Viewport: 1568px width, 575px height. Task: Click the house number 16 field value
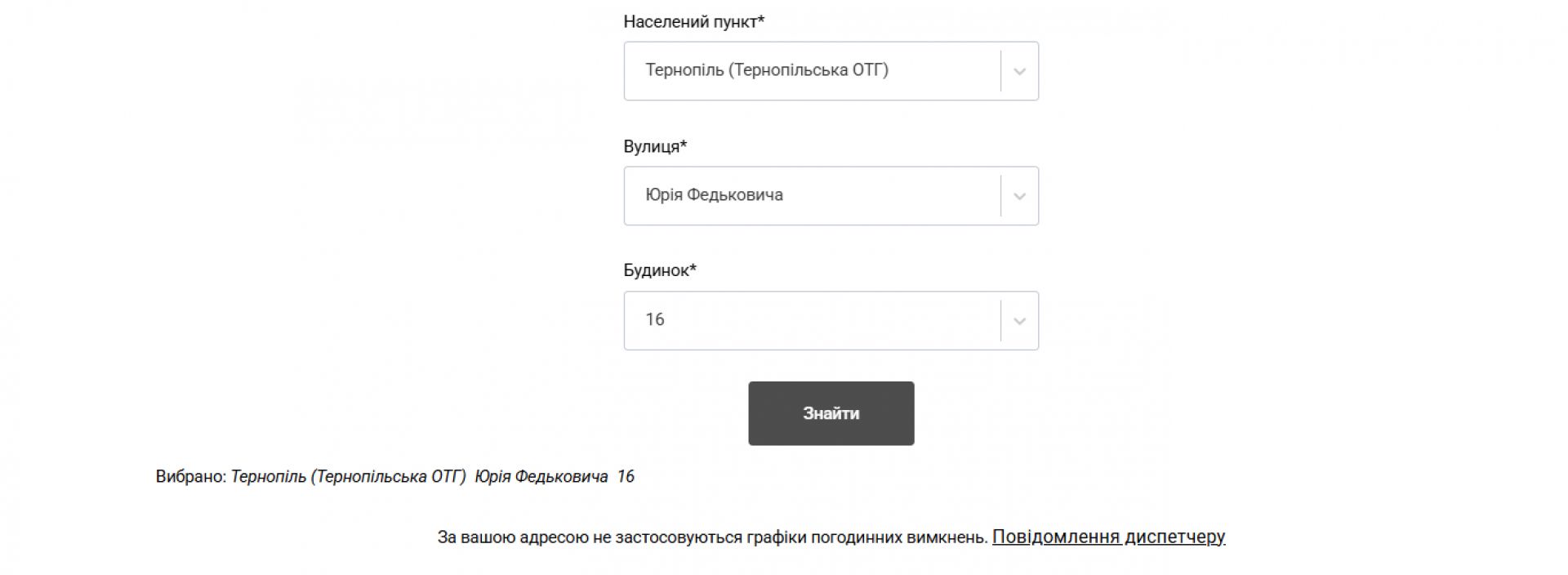[x=655, y=319]
